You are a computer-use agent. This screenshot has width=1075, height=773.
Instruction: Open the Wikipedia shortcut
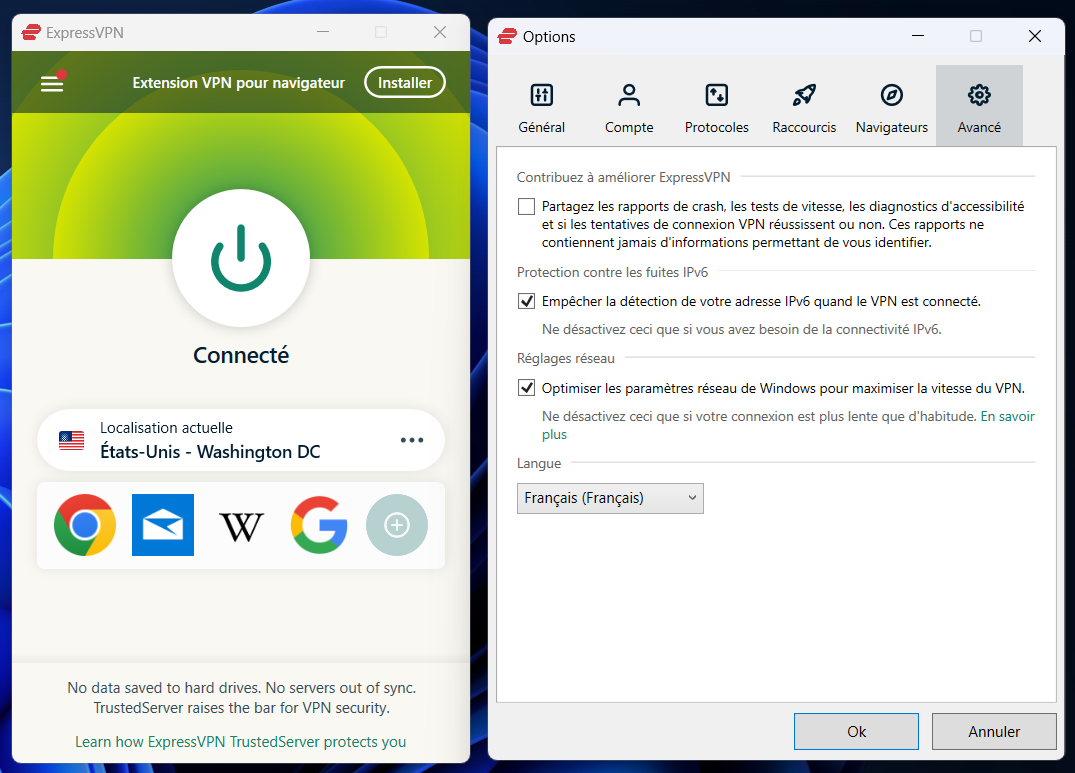point(241,526)
